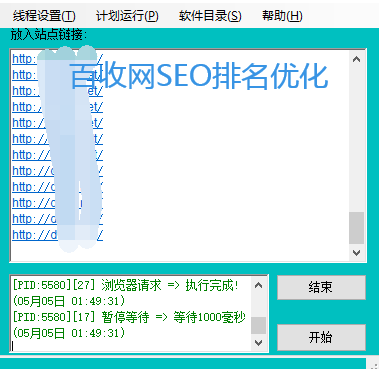Click the first link in the site list

point(57,59)
